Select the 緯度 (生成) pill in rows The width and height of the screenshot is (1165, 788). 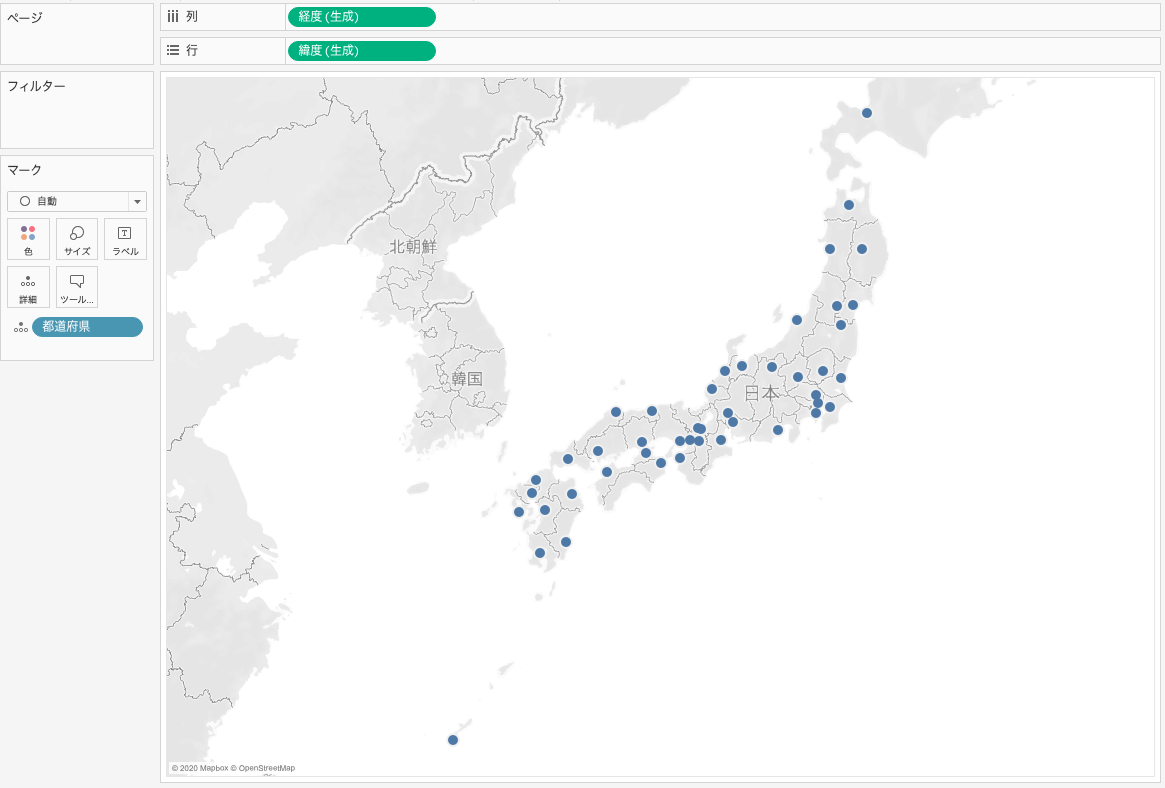[361, 51]
